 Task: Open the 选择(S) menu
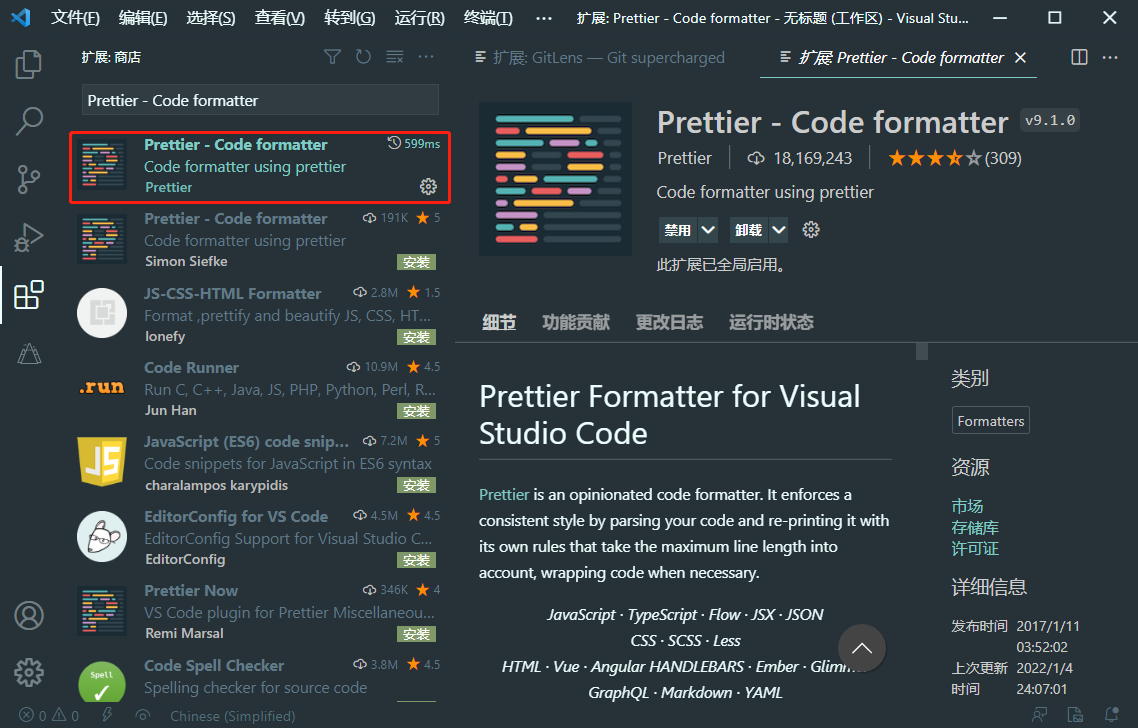(x=210, y=18)
